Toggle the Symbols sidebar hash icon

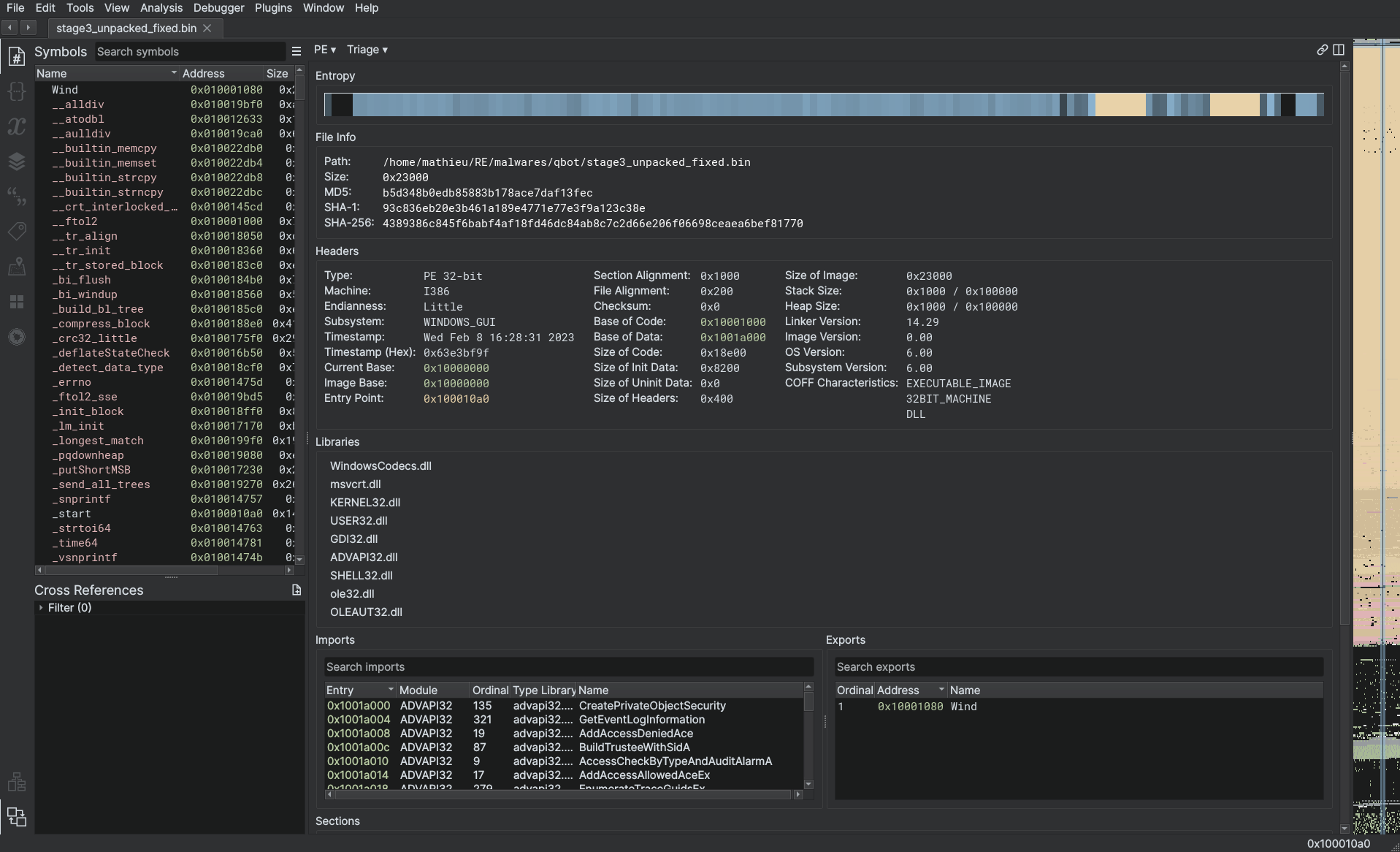16,56
